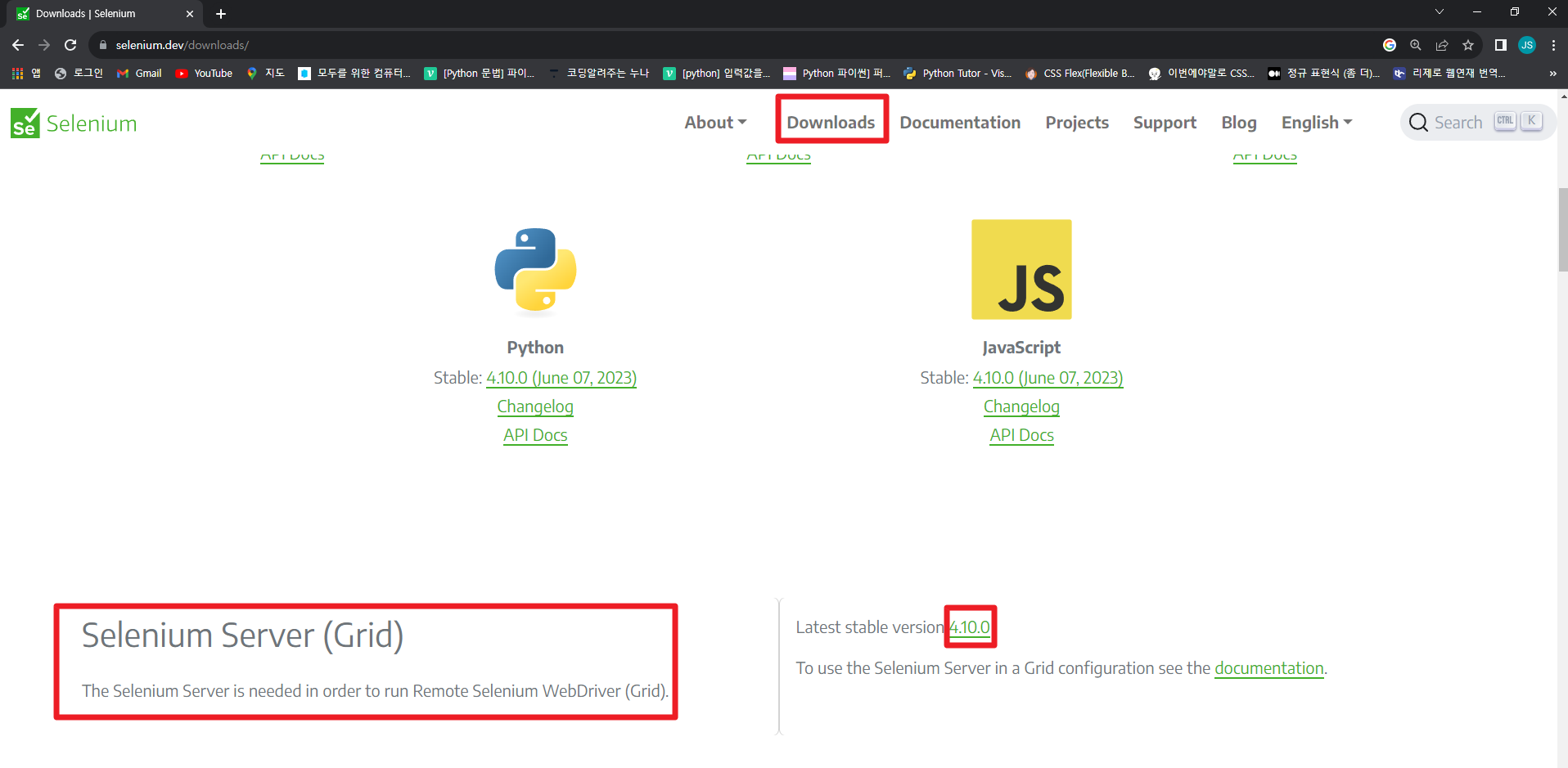Close the Downloads | Selenium tab

pos(190,14)
